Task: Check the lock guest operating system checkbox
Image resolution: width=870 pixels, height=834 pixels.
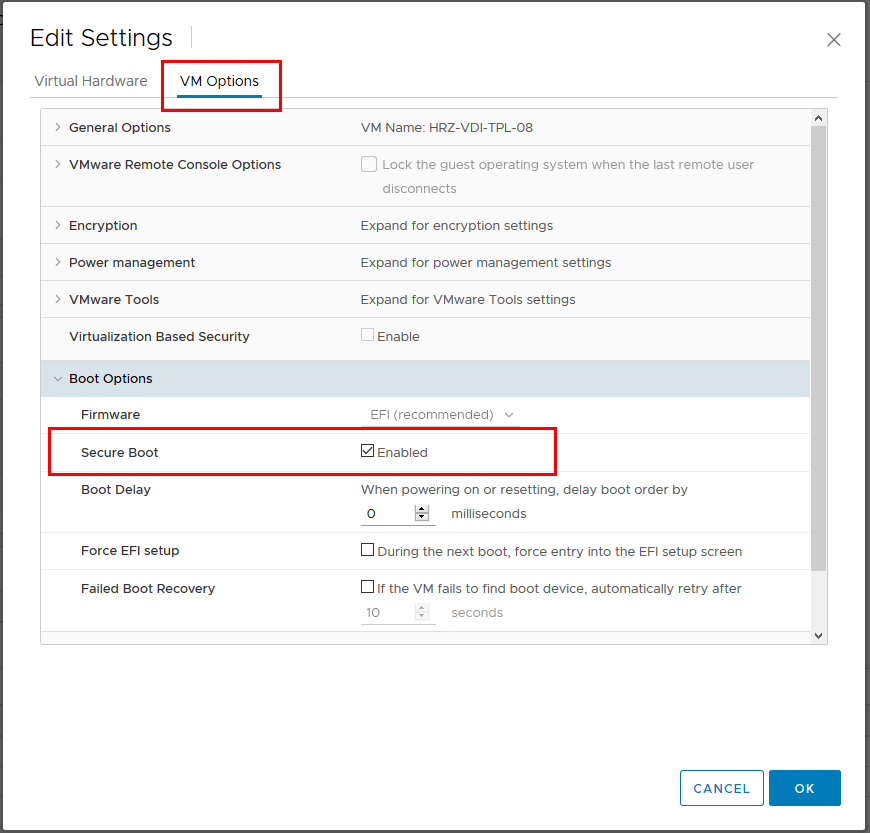Action: pos(369,164)
